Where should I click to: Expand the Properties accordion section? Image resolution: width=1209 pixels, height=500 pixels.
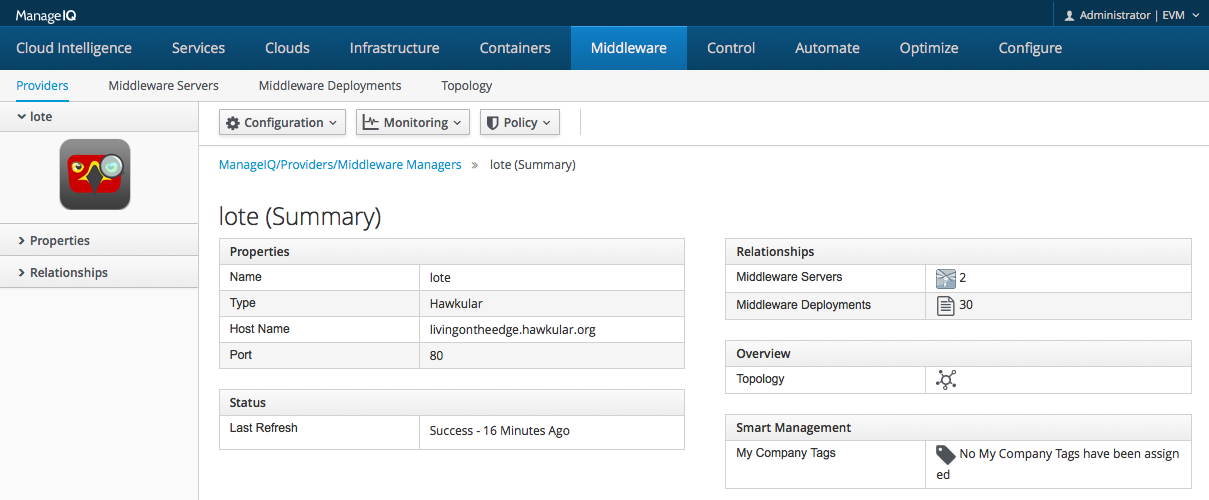point(99,240)
